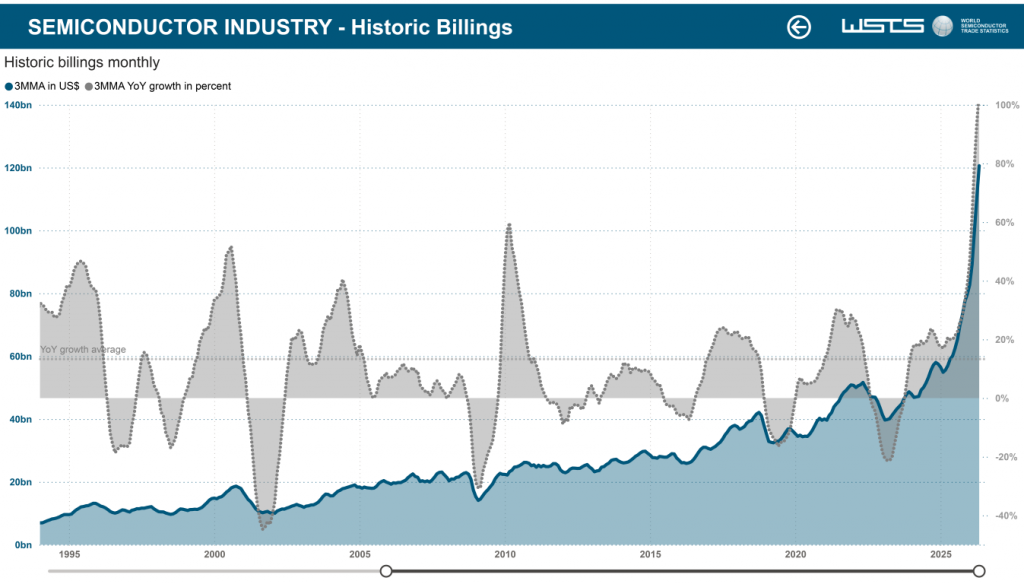1024x584 pixels.
Task: Click the WSTS globe emblem
Action: coord(942,26)
